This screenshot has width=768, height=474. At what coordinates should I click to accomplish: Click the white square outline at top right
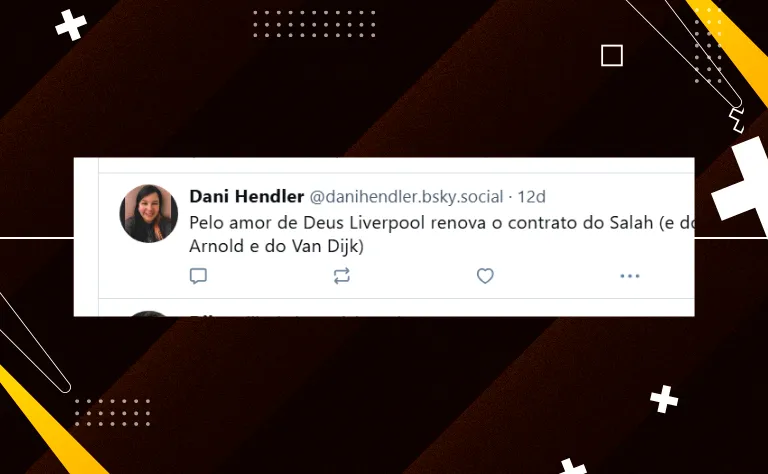[x=612, y=55]
